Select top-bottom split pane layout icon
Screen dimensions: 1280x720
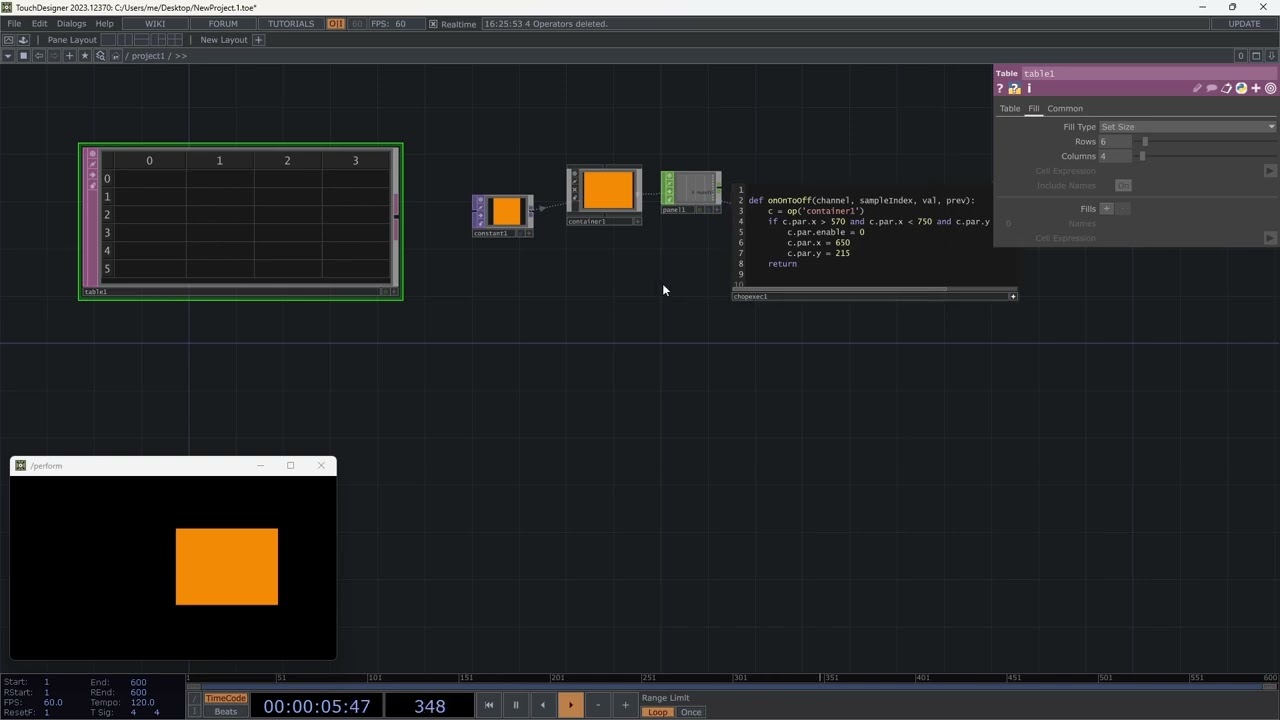click(x=142, y=40)
